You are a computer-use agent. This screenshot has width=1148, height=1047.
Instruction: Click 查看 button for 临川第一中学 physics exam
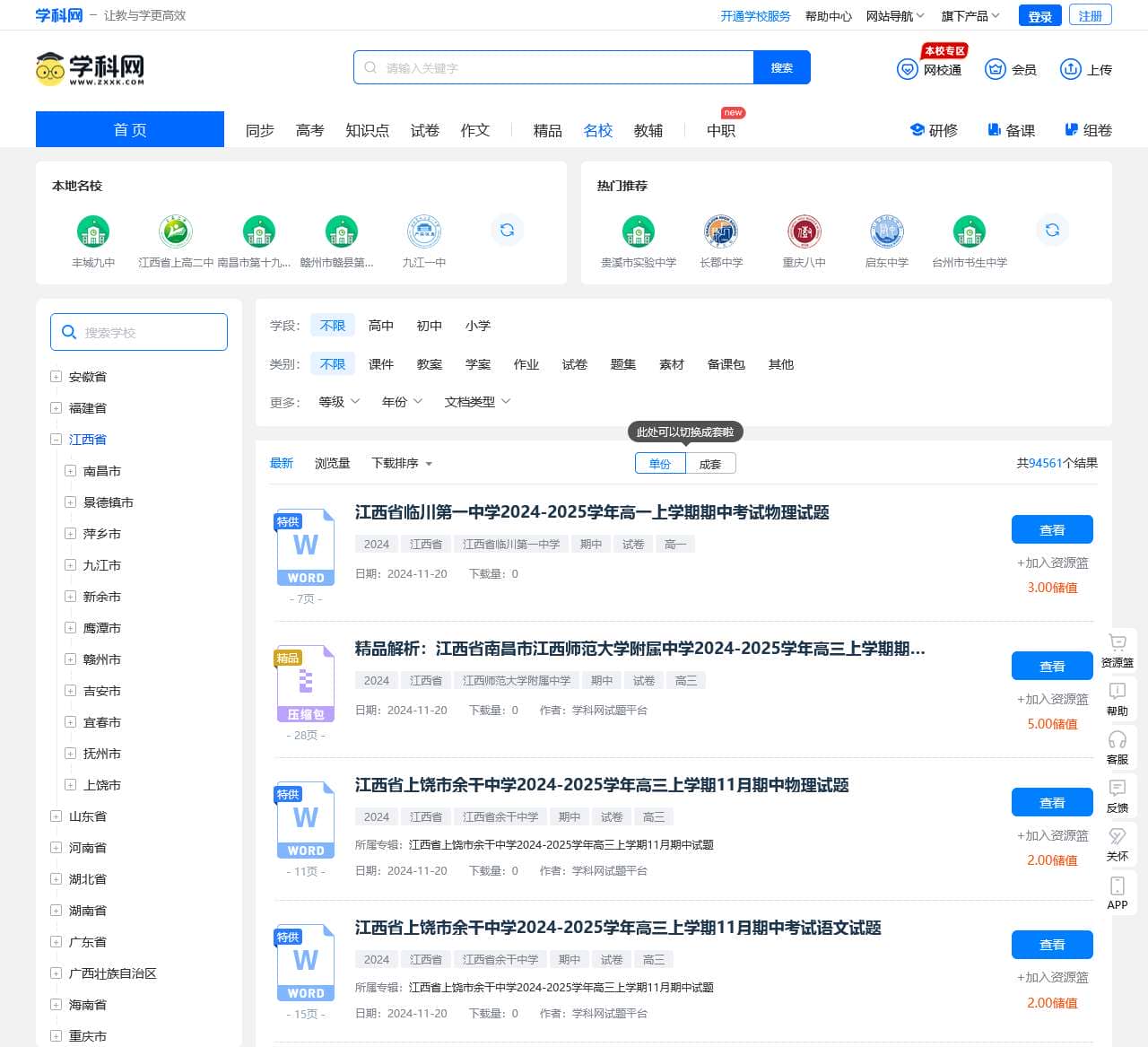1051,530
